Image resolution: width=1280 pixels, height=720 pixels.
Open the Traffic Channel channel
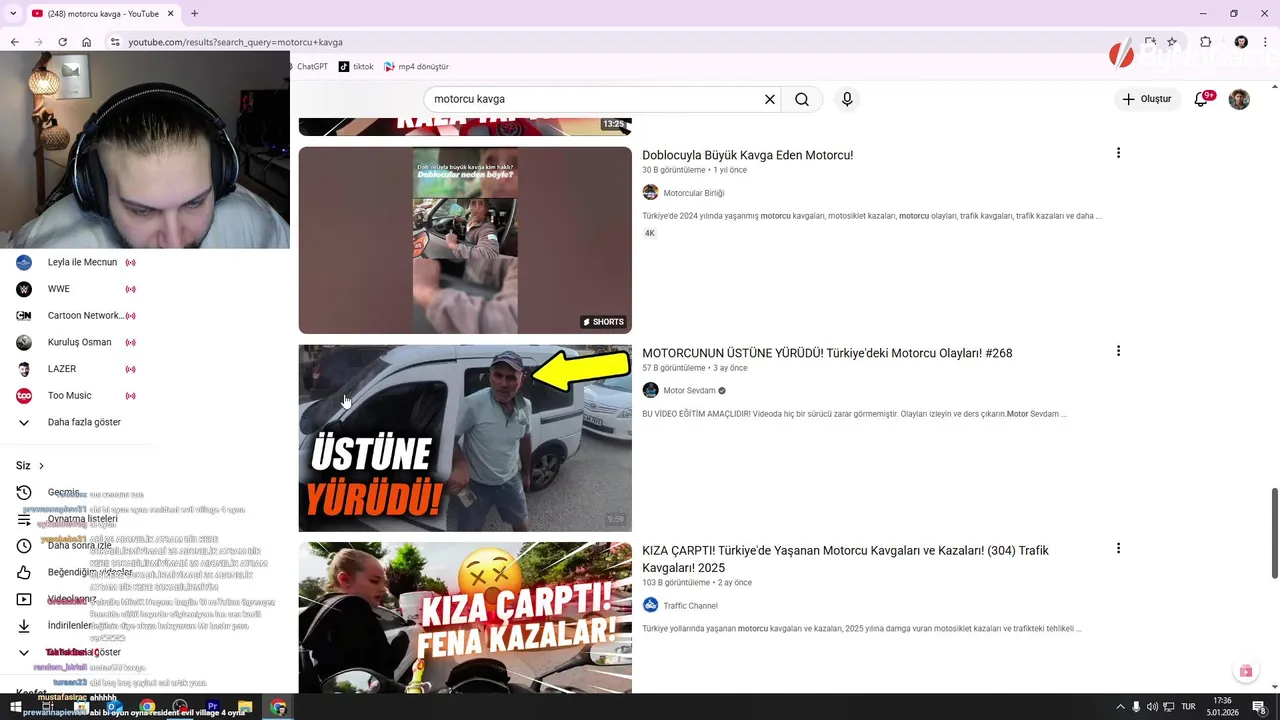(691, 606)
